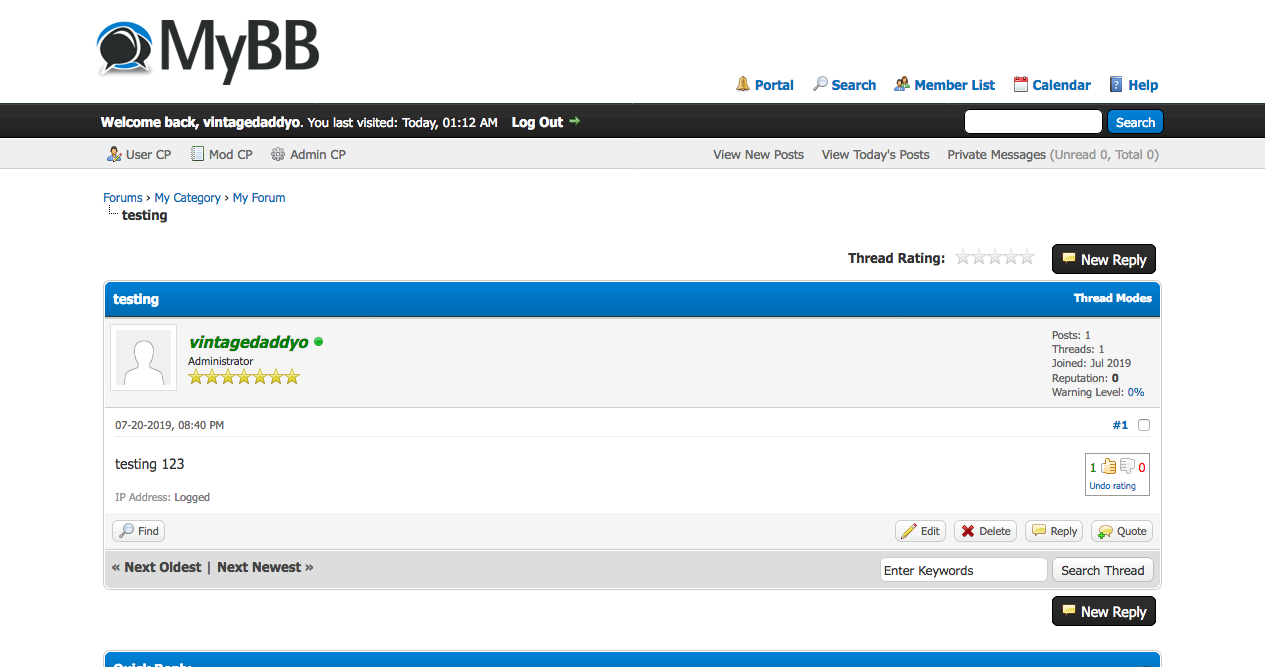
Task: Click the Quote post button
Action: [x=1121, y=531]
